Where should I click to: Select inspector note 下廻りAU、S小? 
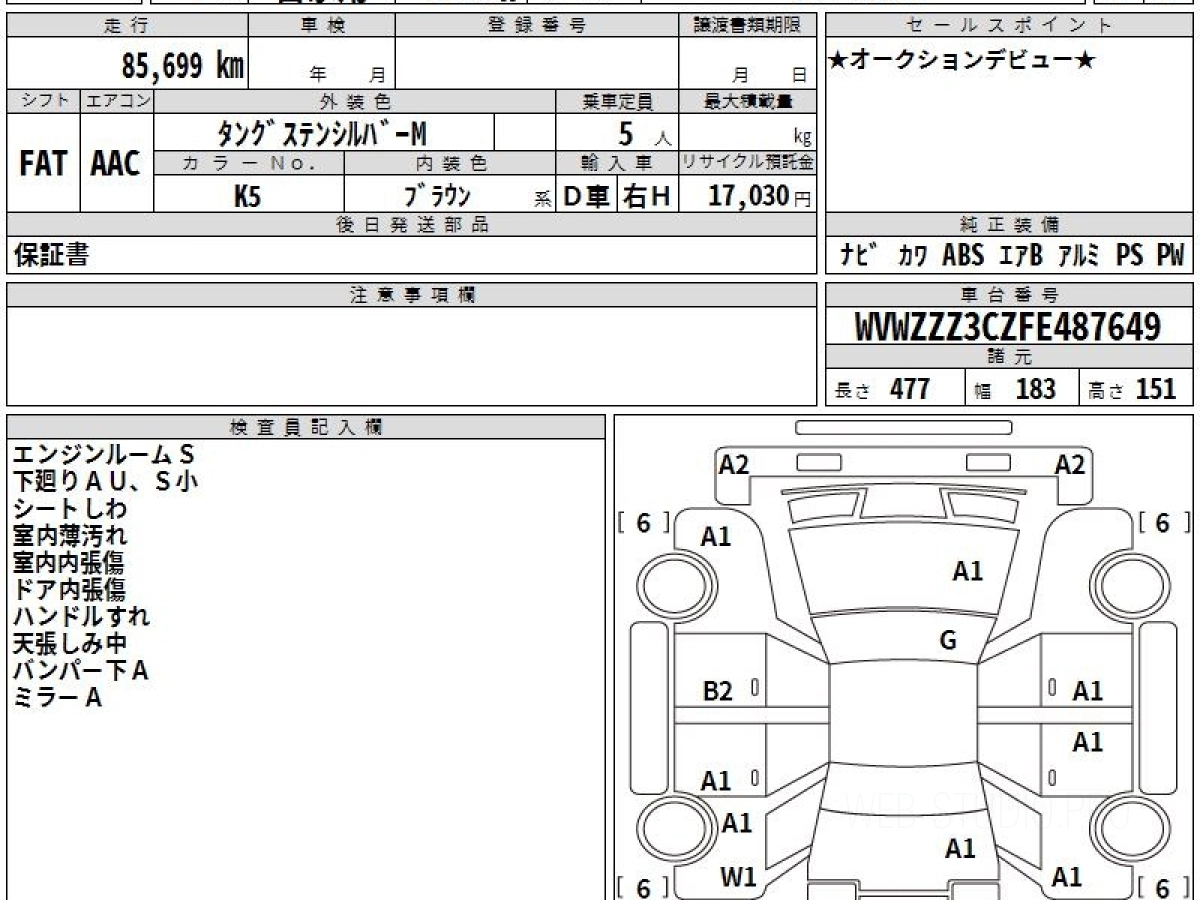coord(106,482)
